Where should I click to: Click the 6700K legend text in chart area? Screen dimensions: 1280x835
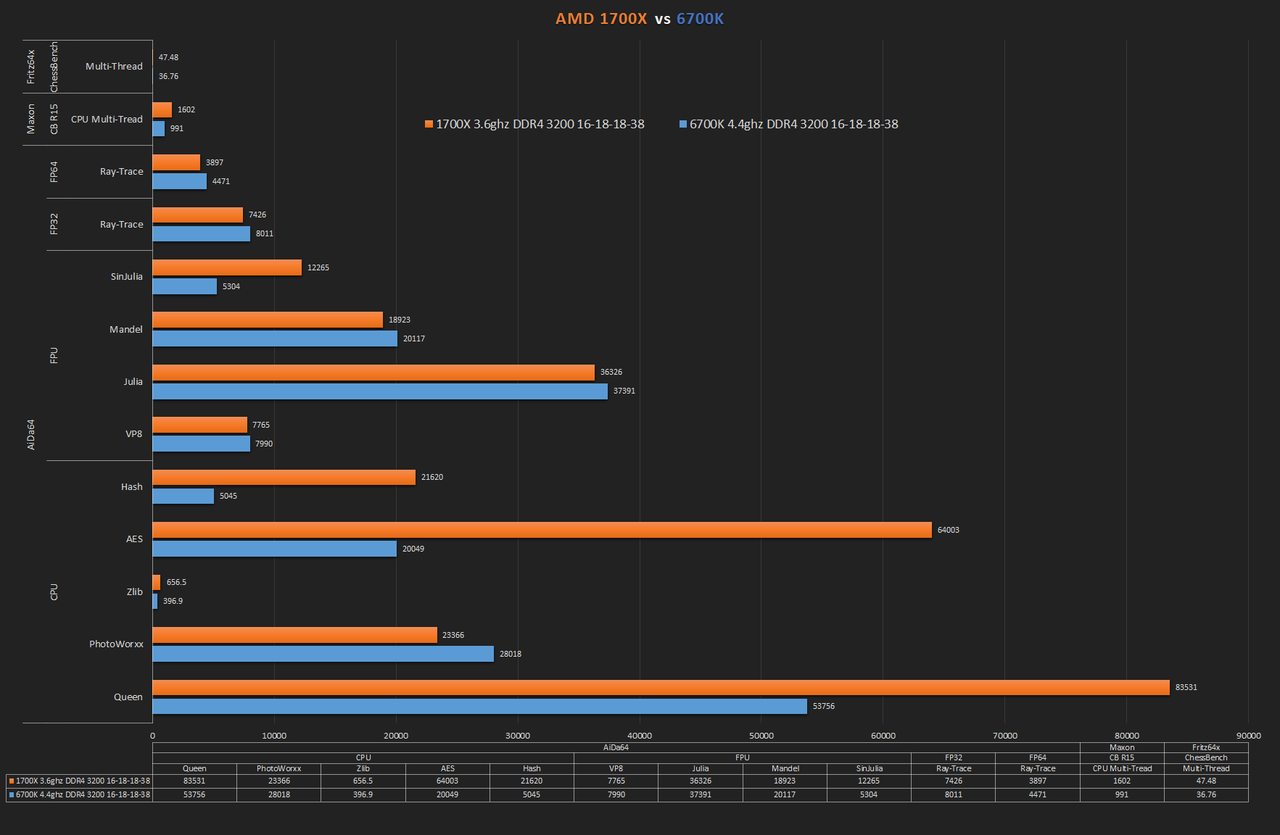(793, 125)
